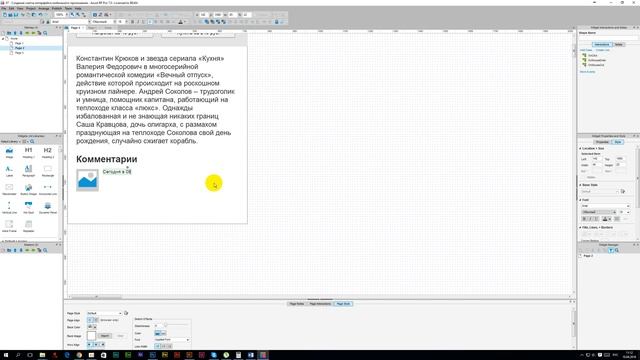Screen dimensions: 640x360
Task: Toggle left Page Align option
Action: point(90,320)
